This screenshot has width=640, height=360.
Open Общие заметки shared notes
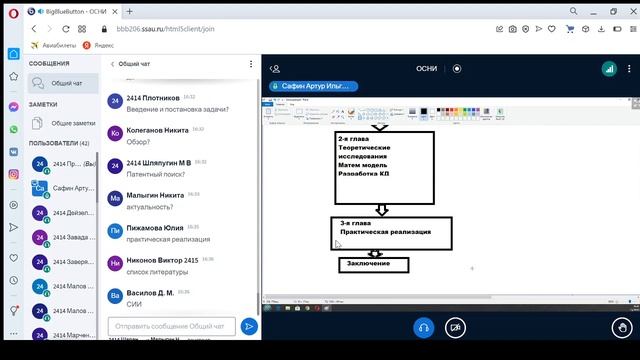click(63, 123)
